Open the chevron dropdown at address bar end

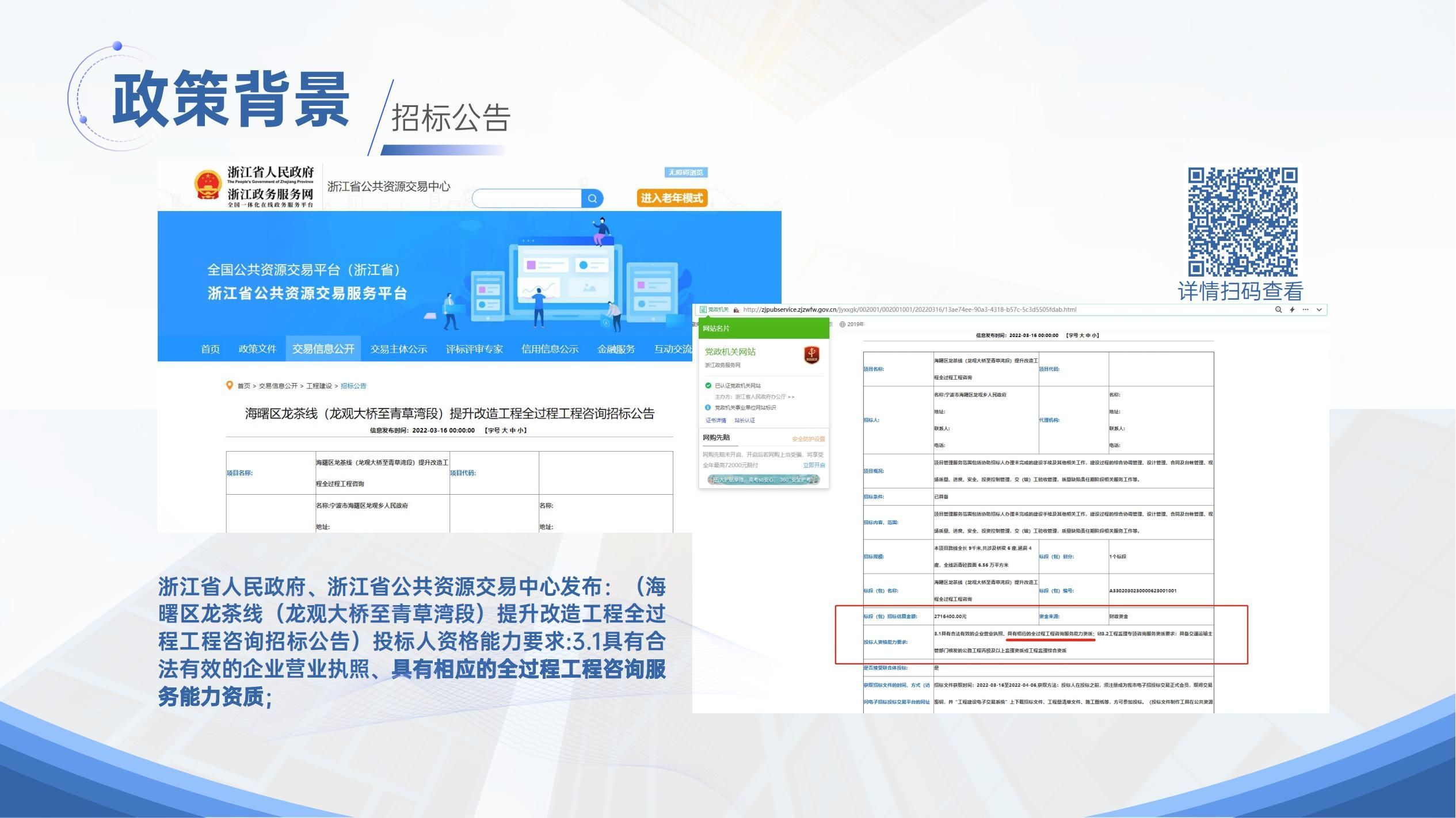tap(1319, 309)
